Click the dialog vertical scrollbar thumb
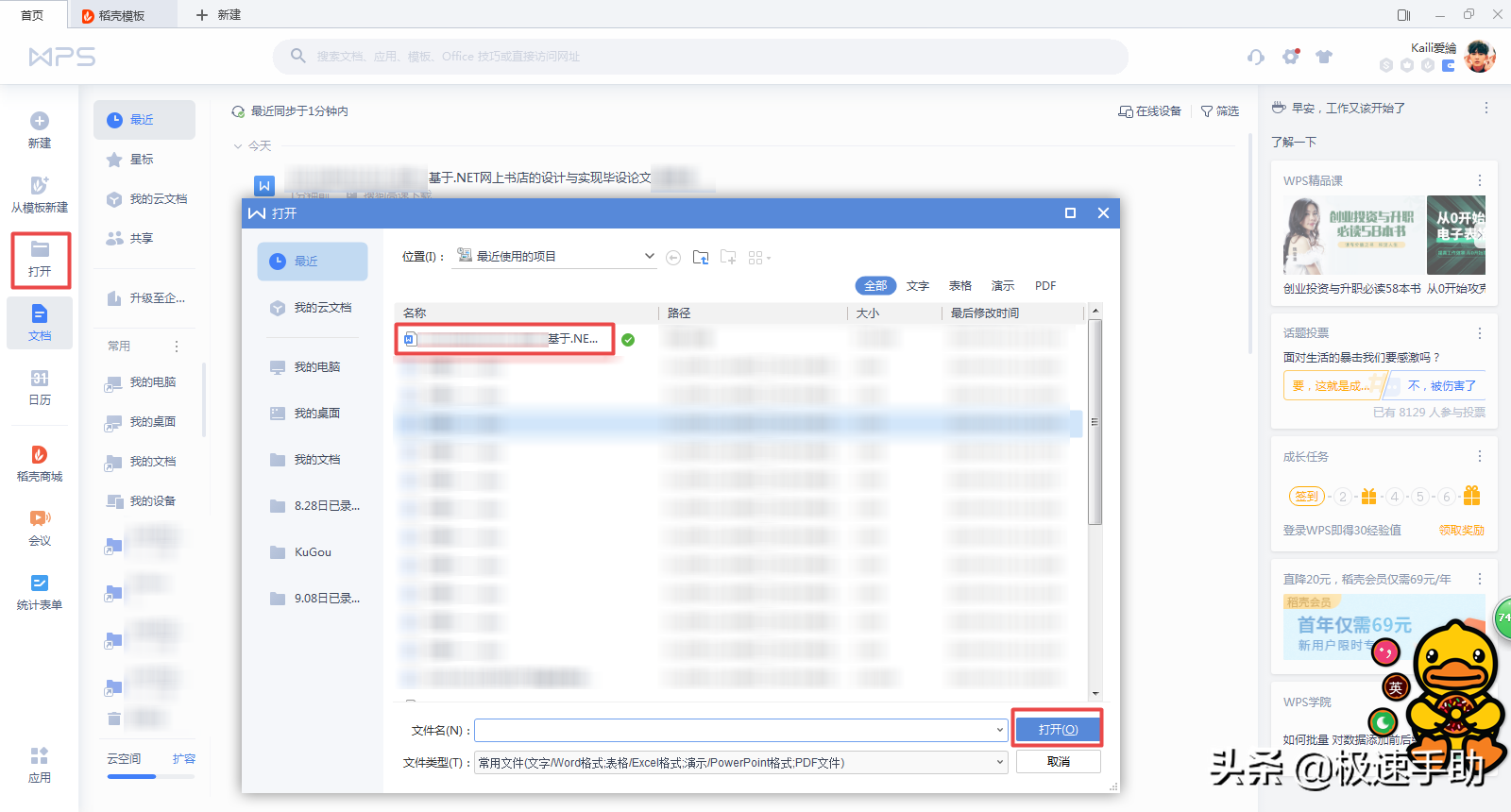 pyautogui.click(x=1095, y=421)
